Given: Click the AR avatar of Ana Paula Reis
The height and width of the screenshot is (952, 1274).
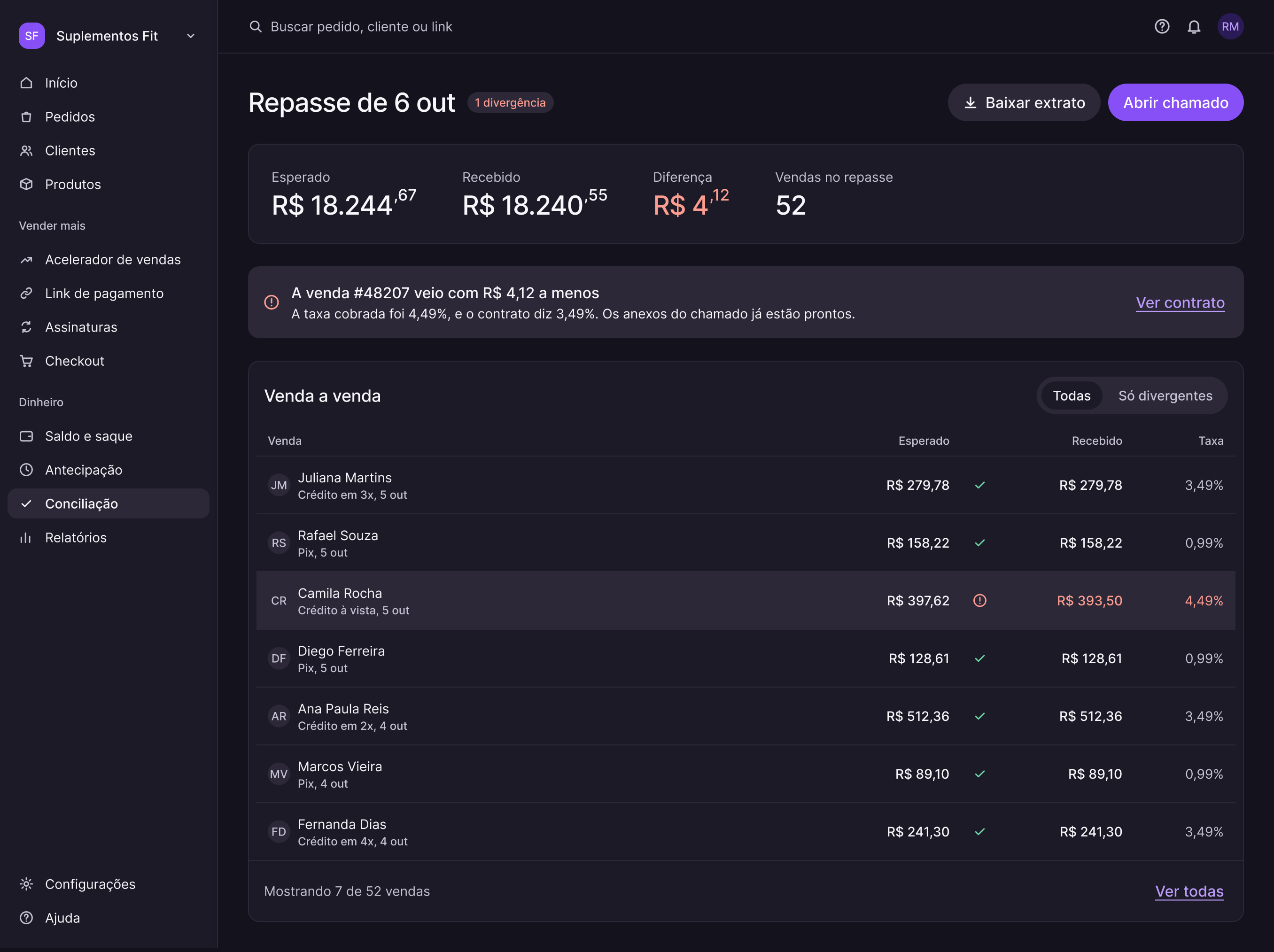Looking at the screenshot, I should coord(279,716).
